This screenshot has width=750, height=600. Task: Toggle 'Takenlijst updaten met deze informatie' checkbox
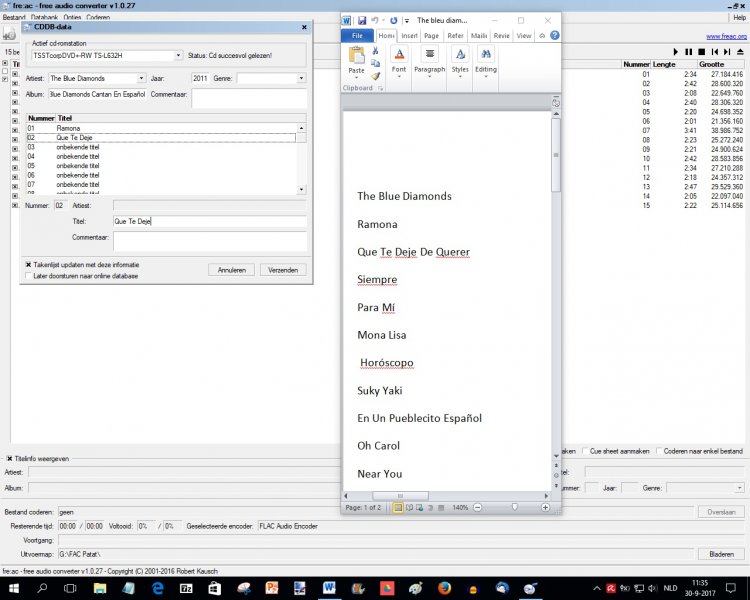click(x=29, y=265)
